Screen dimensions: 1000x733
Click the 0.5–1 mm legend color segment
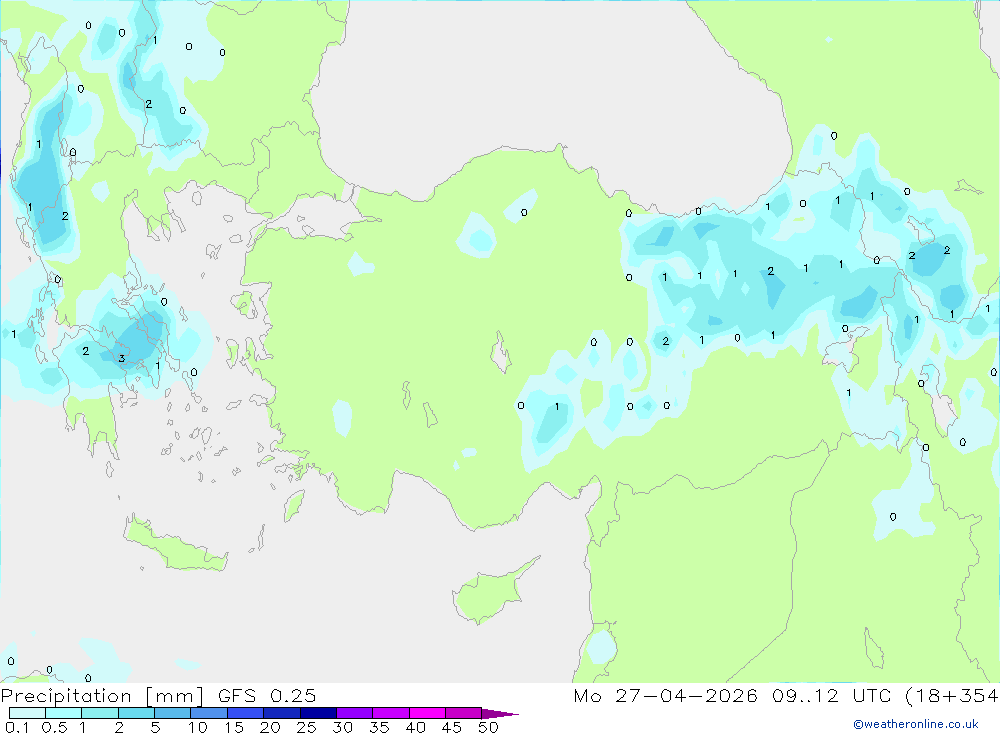point(64,713)
